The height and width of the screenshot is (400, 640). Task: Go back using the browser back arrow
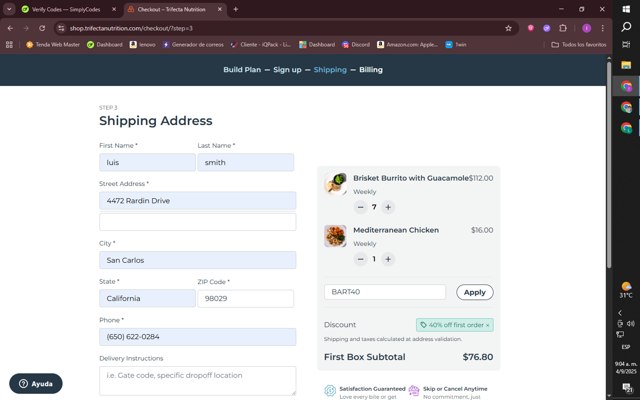tap(10, 28)
